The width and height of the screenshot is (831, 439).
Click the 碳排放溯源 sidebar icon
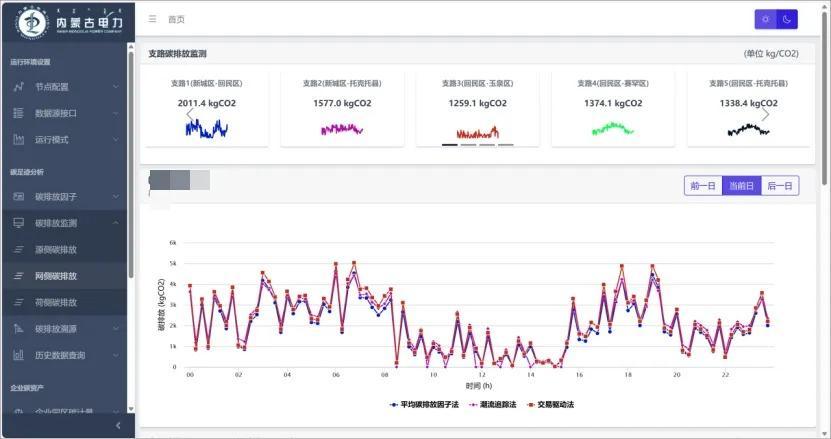tap(19, 328)
